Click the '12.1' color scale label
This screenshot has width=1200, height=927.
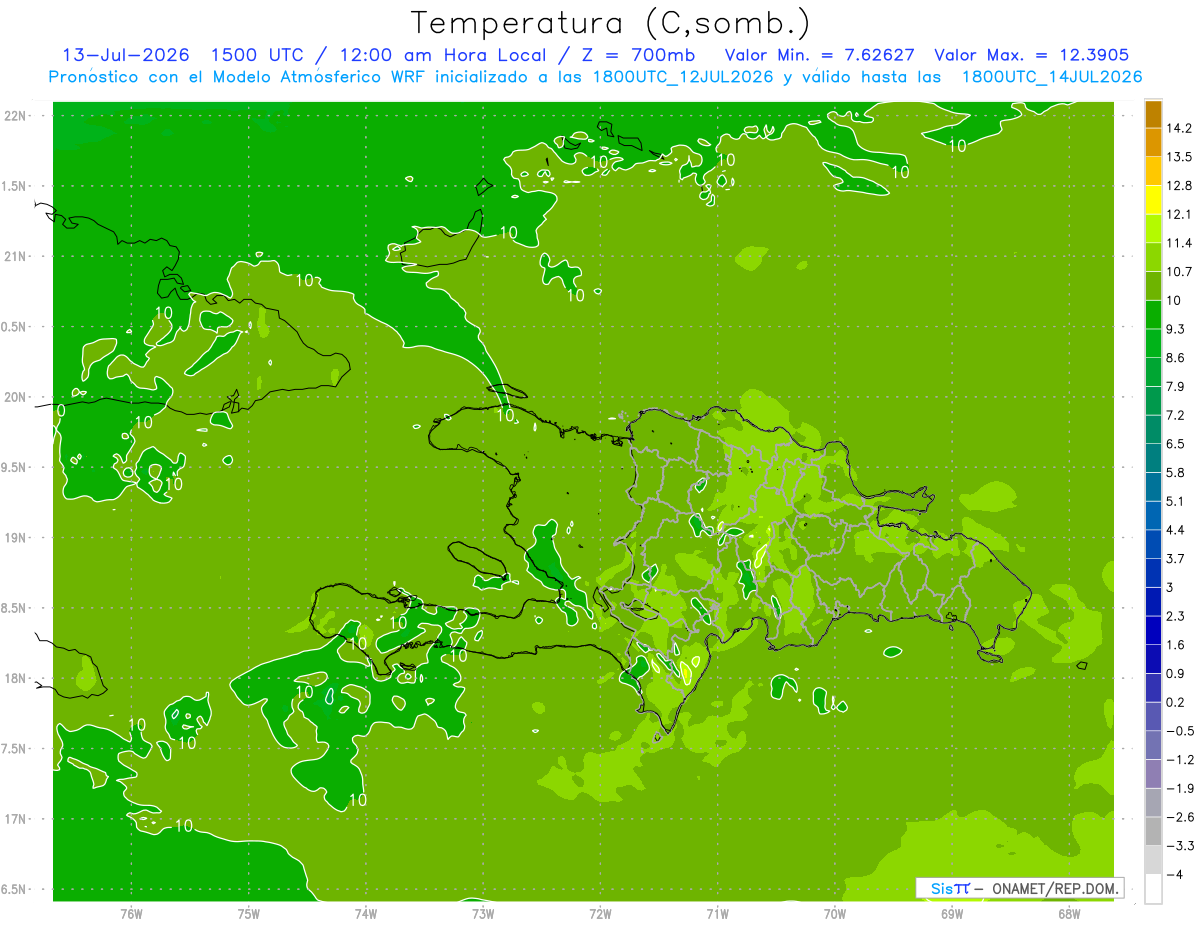click(x=1180, y=214)
